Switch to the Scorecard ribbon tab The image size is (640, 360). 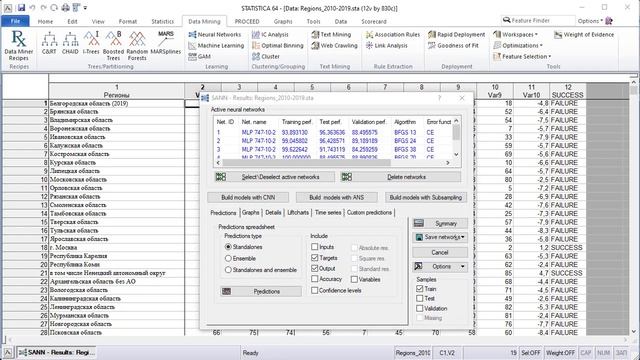[x=373, y=21]
